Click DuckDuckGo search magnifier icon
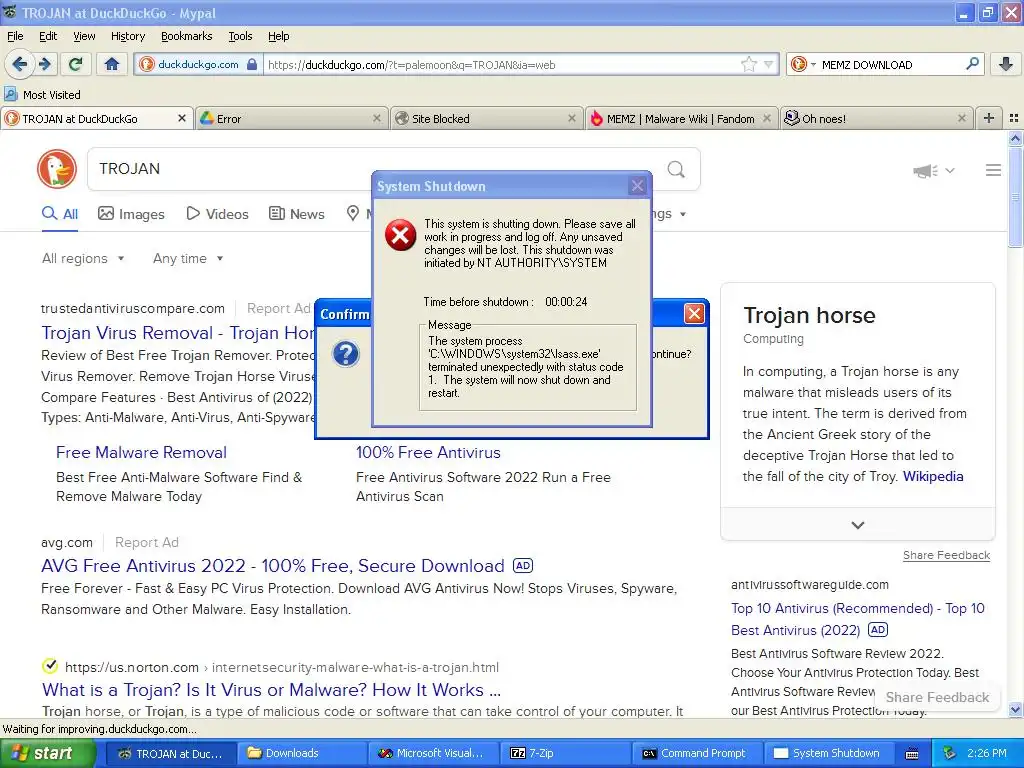1024x768 pixels. [x=676, y=169]
